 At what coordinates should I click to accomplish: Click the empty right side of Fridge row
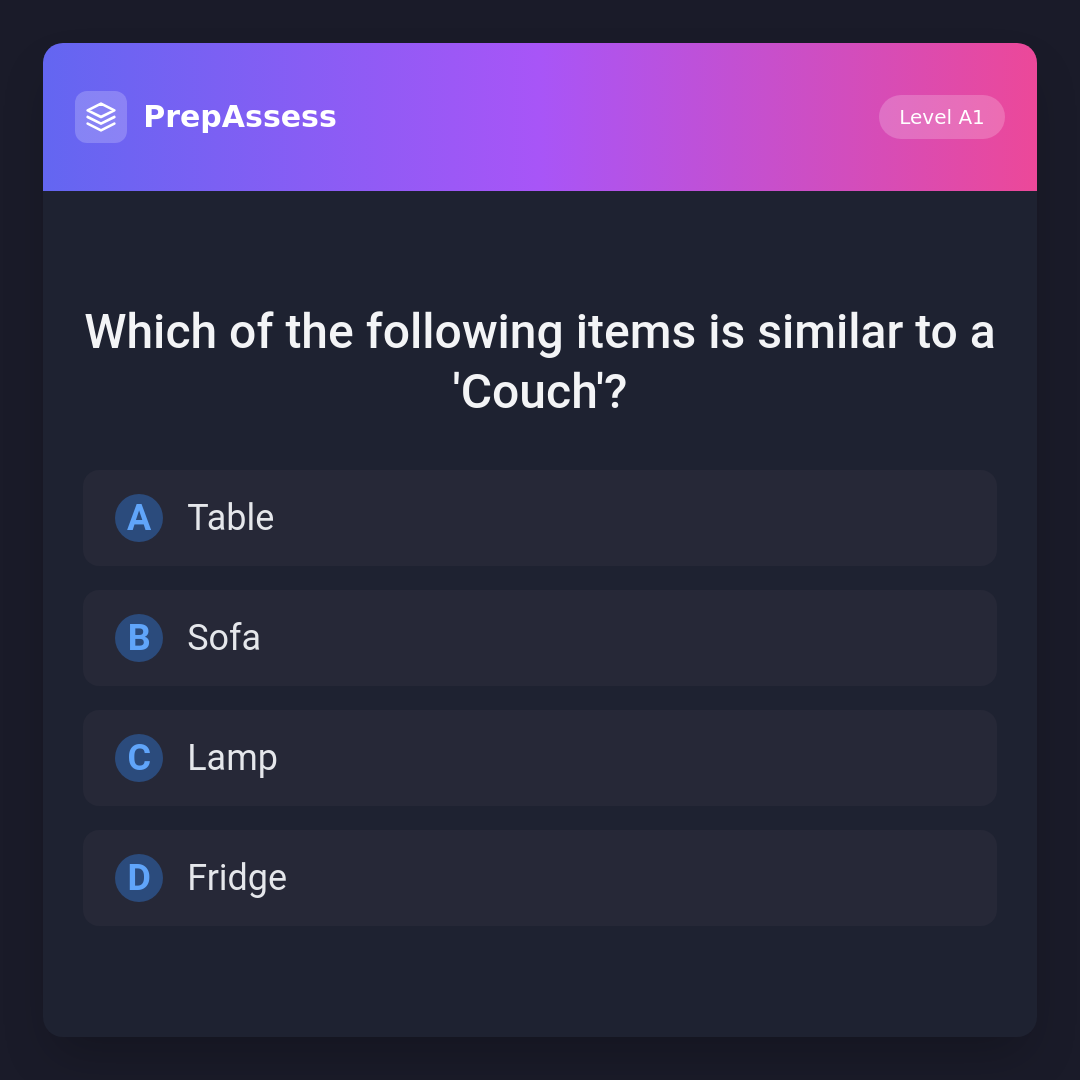pos(800,878)
